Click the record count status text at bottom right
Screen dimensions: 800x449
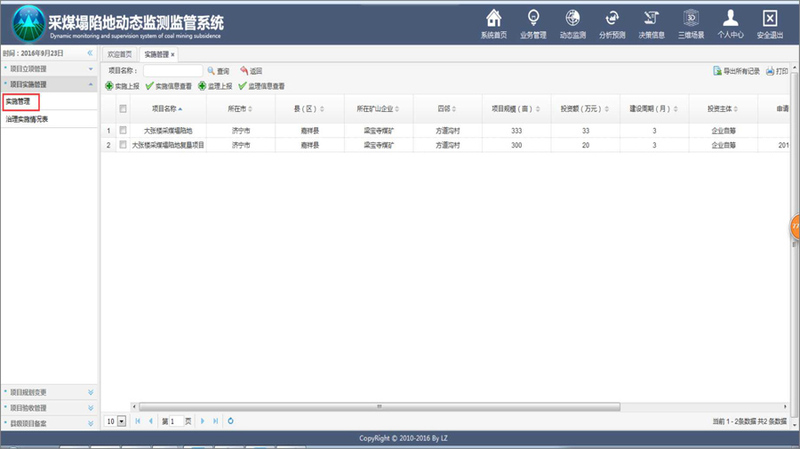[749, 421]
